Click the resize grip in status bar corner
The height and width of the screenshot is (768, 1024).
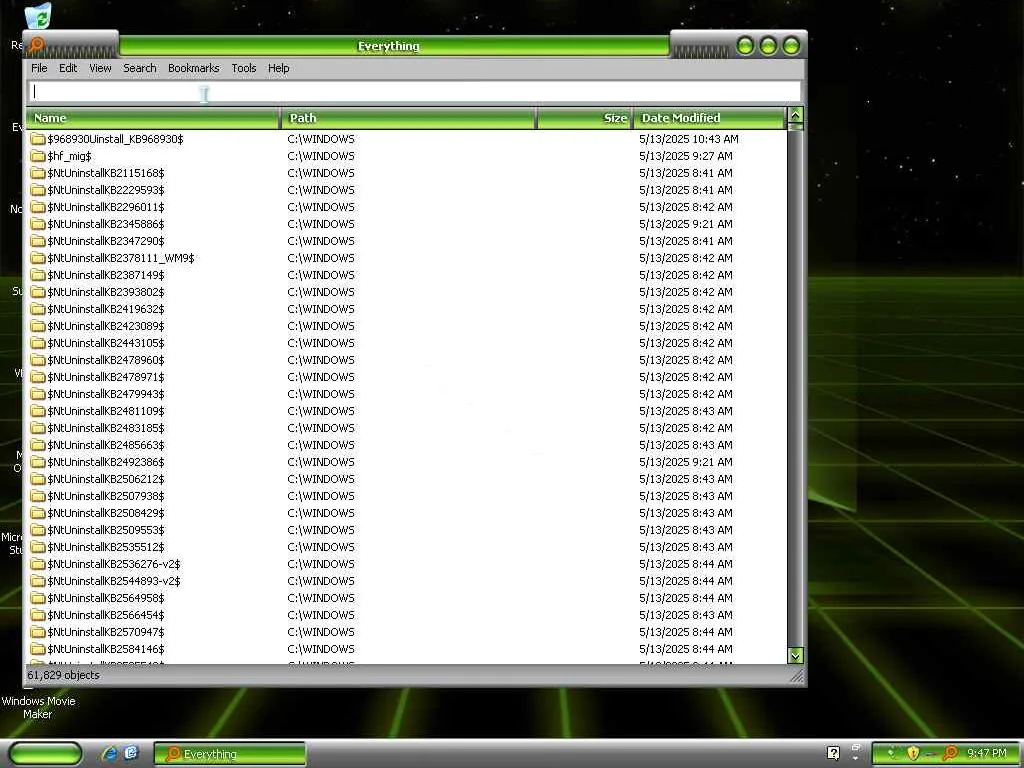click(796, 677)
